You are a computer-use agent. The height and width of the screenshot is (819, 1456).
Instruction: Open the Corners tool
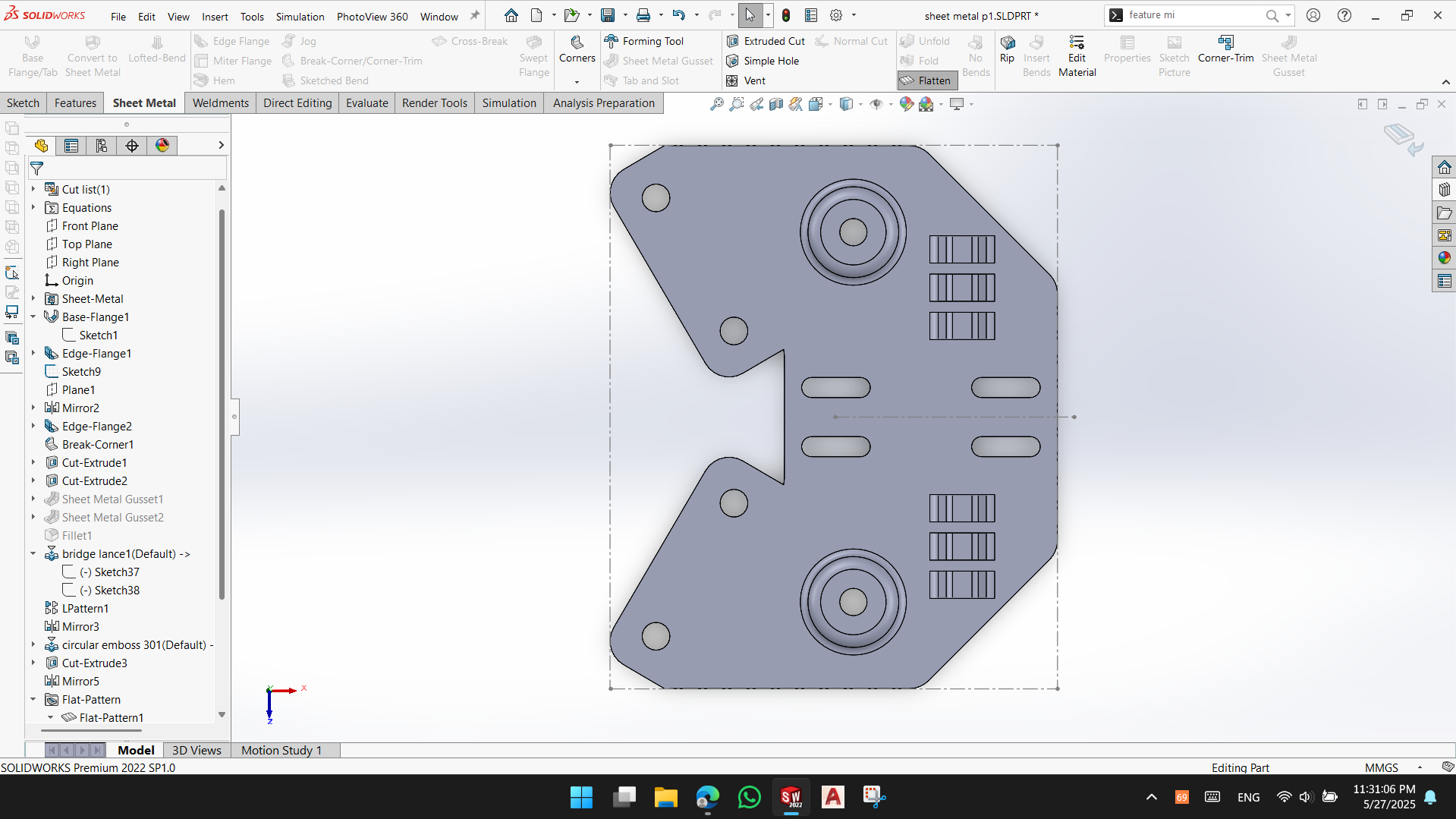[577, 50]
